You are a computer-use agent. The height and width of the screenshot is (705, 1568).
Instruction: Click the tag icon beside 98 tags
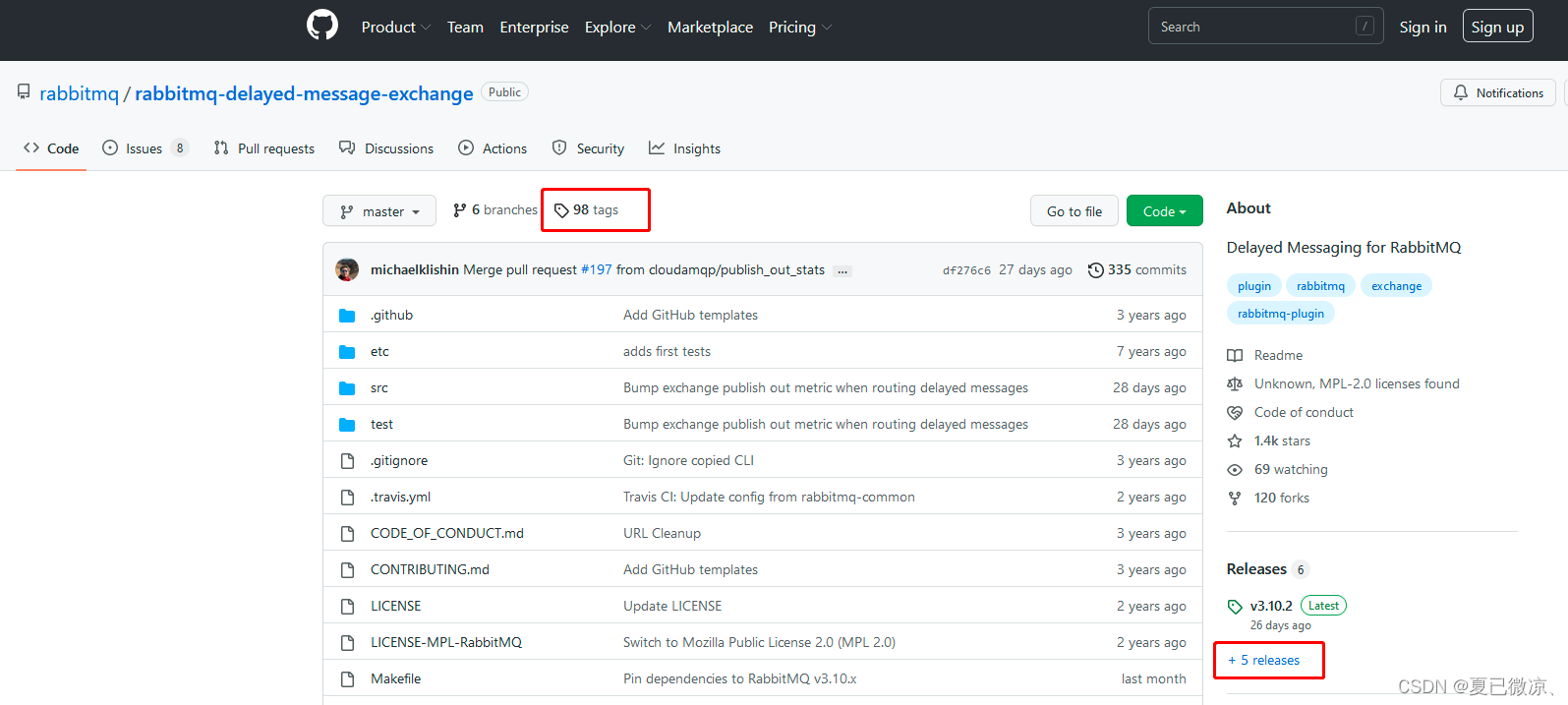561,210
